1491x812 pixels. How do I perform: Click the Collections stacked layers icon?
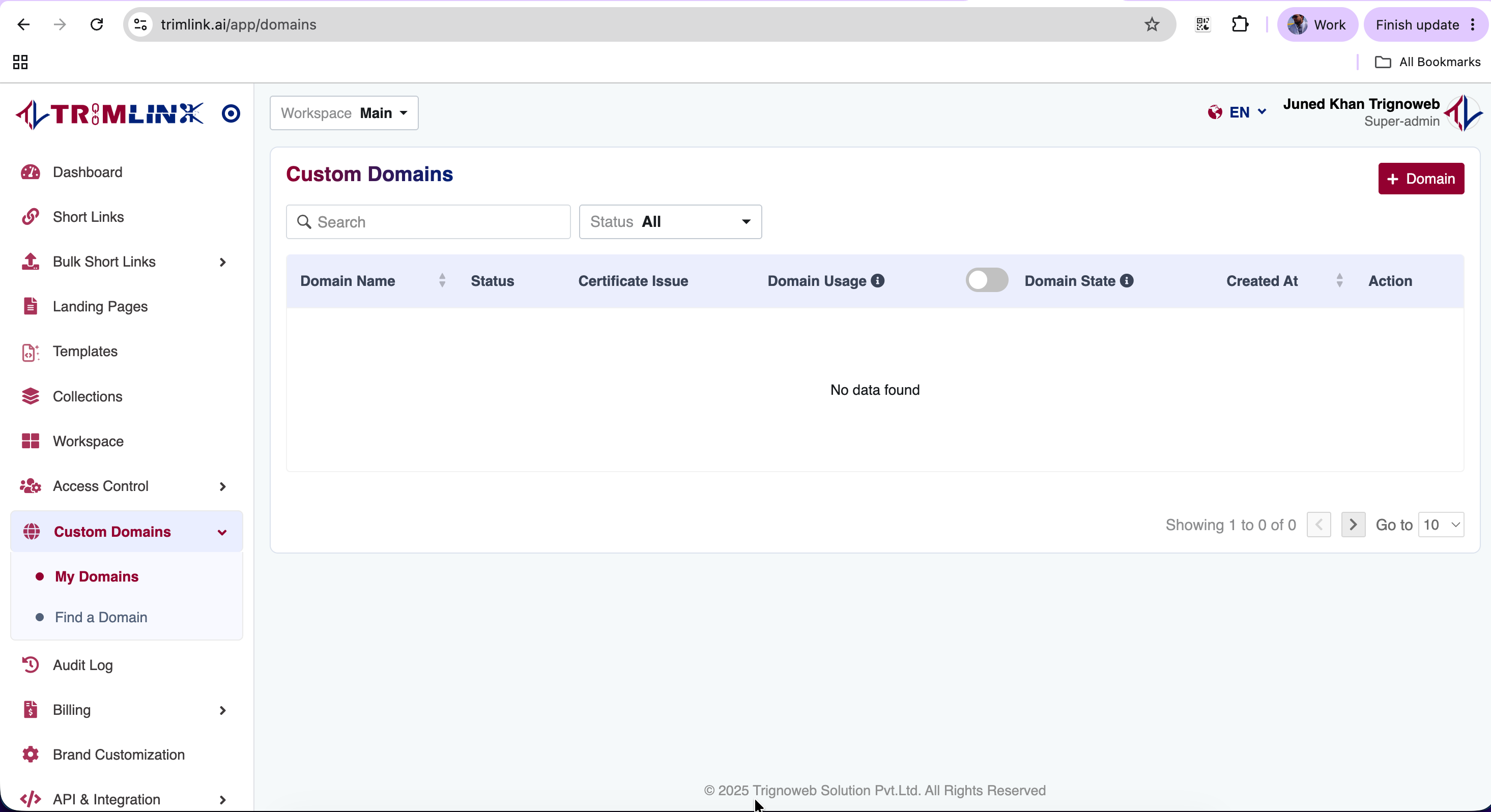click(x=30, y=396)
